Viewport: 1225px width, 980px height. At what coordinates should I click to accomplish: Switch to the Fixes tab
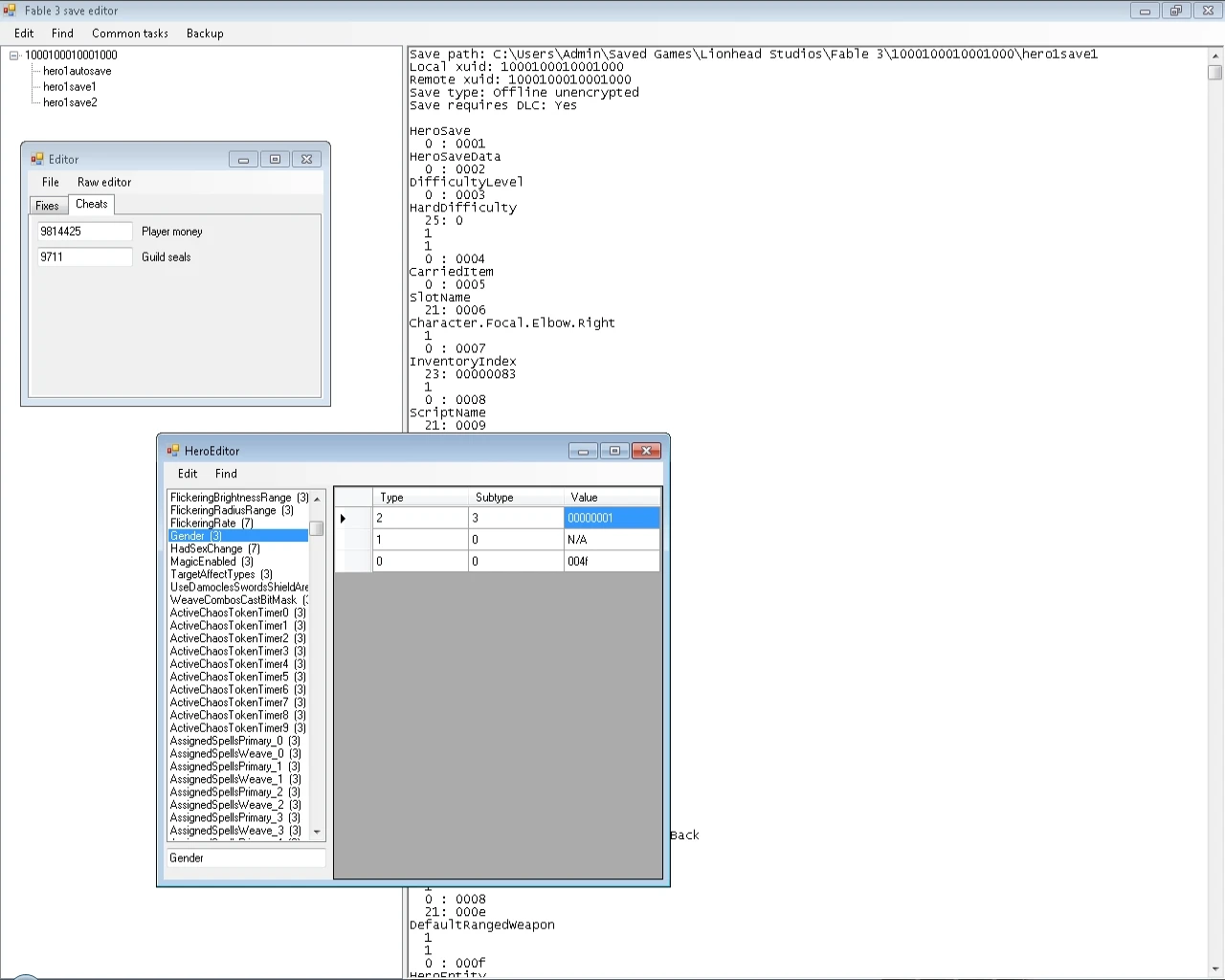[x=47, y=206]
